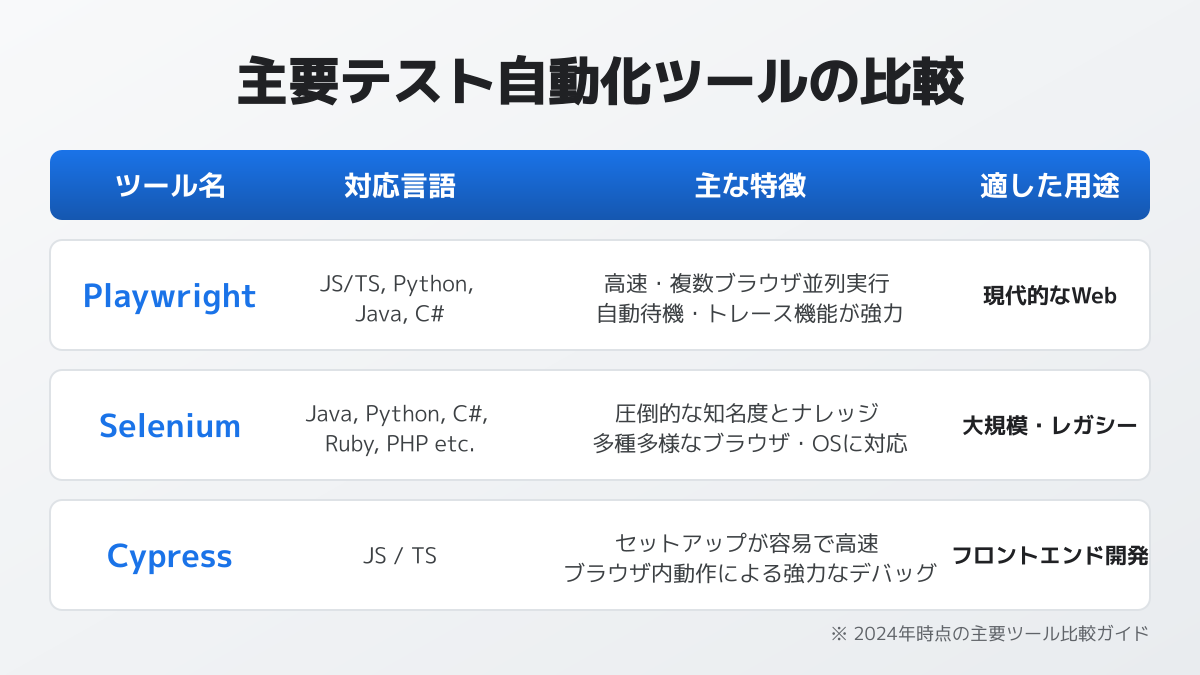The image size is (1200, 675).
Task: Click the text 圧倒的な知名度とナレッジ
Action: pos(746,413)
